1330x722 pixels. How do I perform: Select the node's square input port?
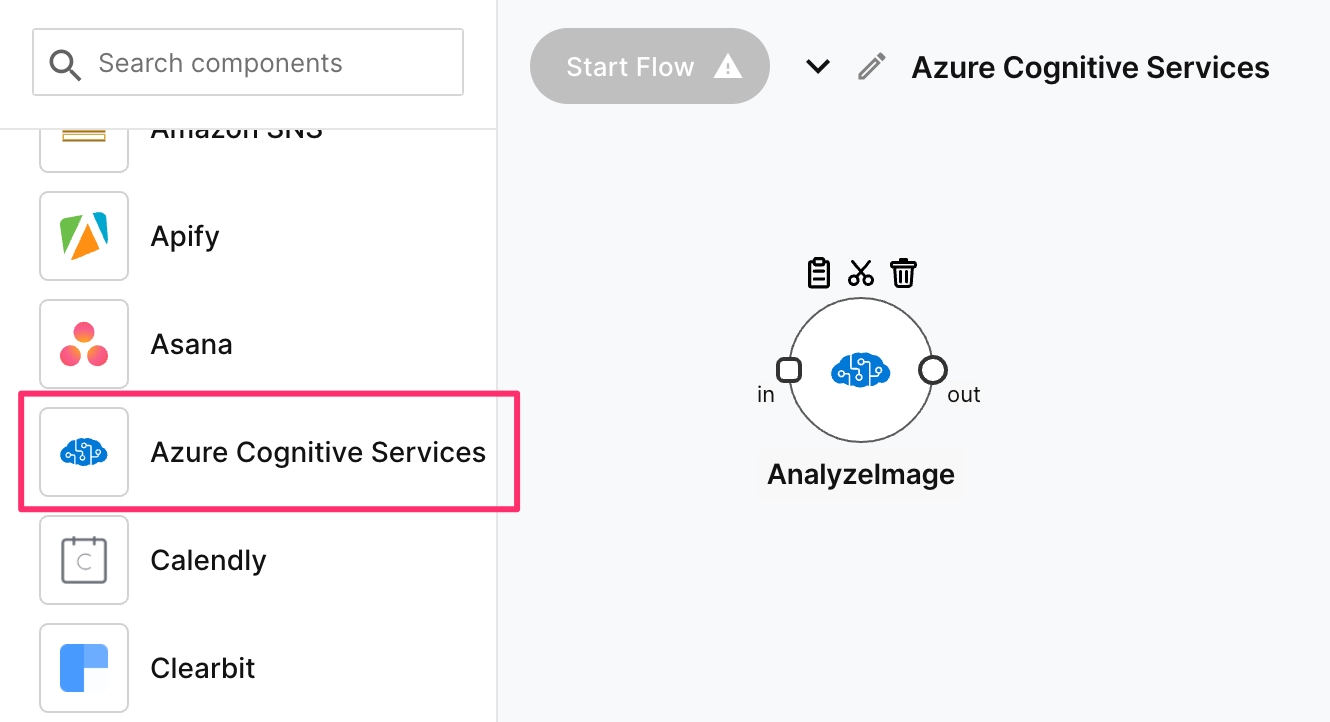coord(789,370)
